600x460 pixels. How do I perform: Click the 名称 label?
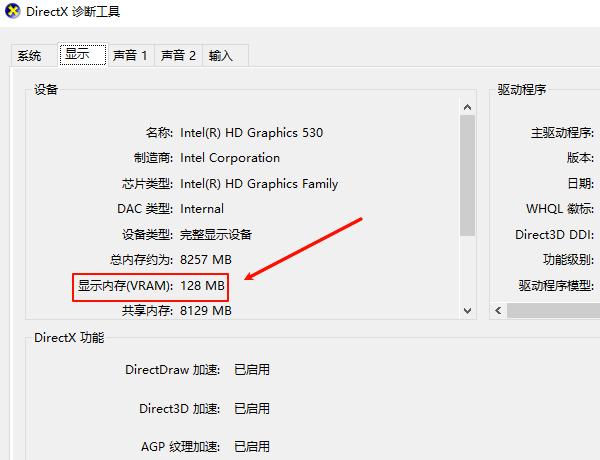(159, 133)
